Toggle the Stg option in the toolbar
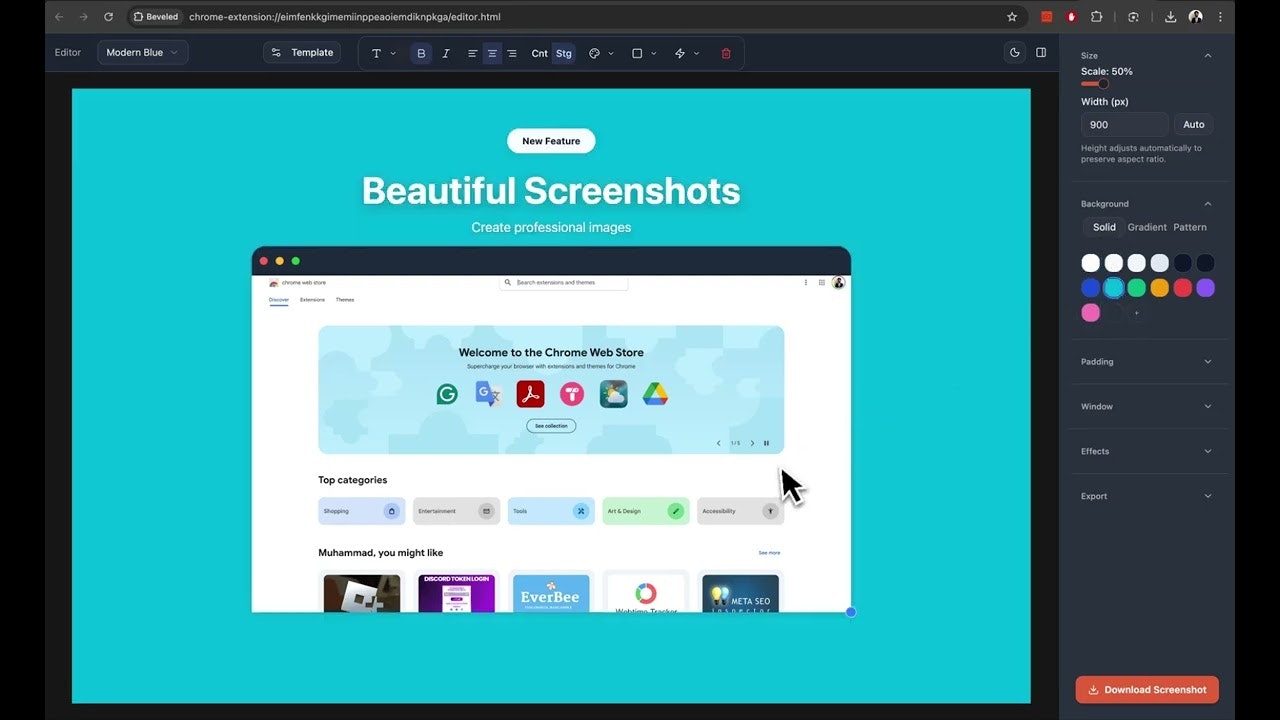The width and height of the screenshot is (1280, 720). click(564, 53)
